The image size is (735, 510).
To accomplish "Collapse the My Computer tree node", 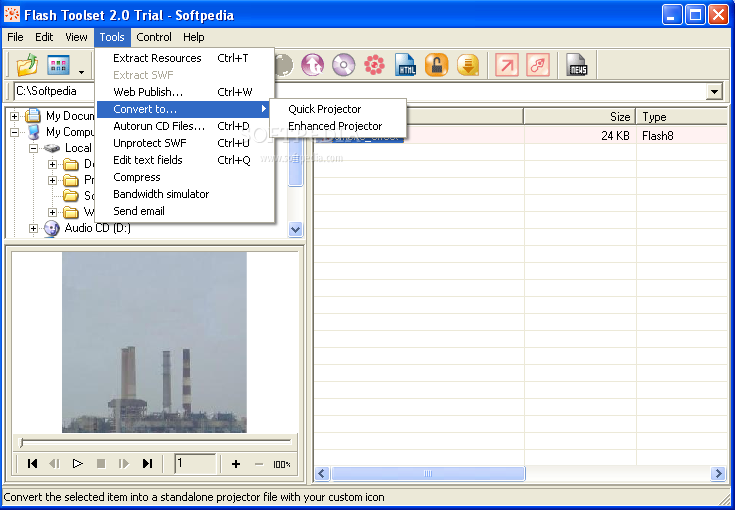I will [15, 132].
